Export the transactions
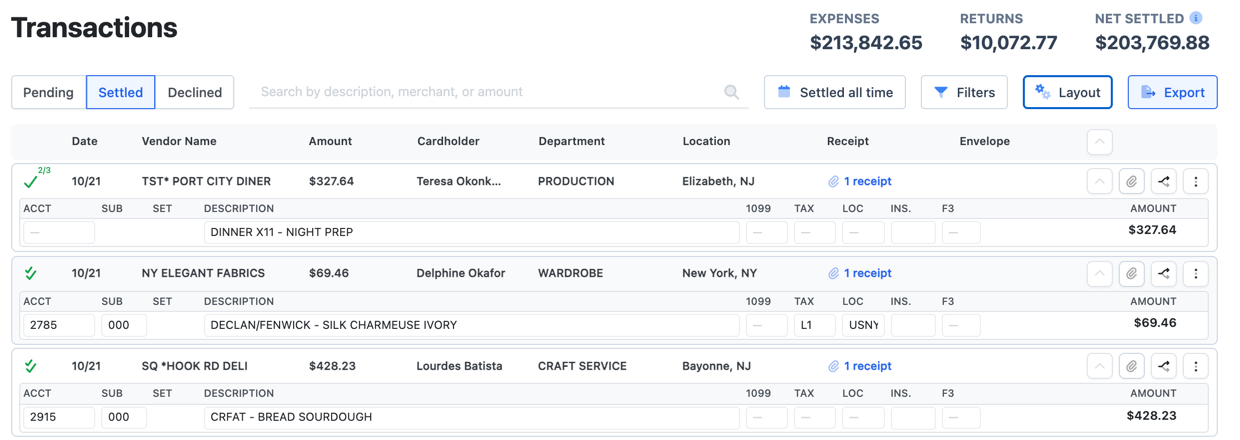 (1172, 92)
